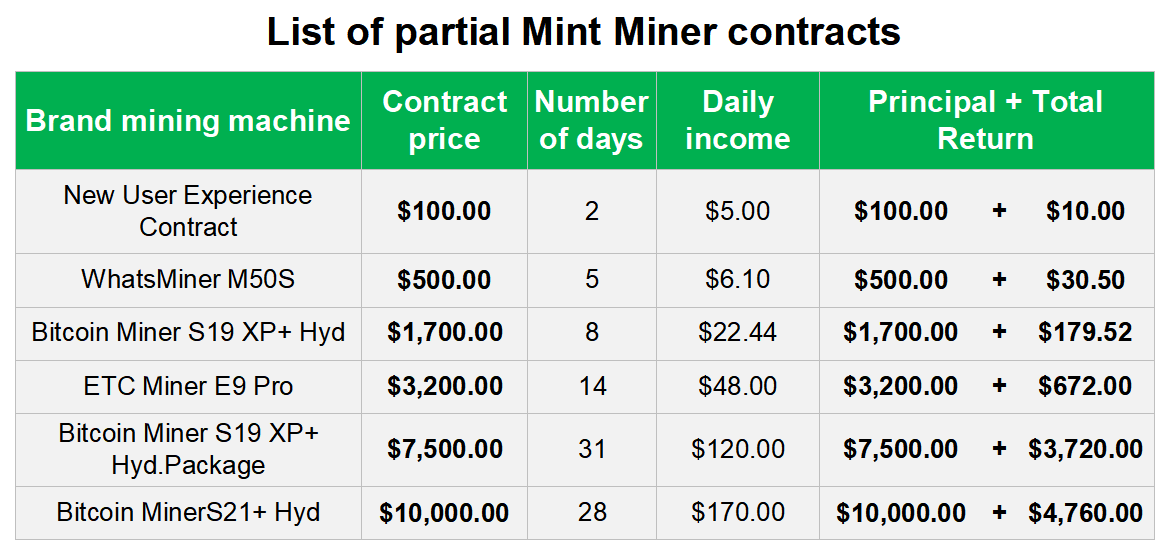
Task: Select the $30.50 return for WhatsMiner M50S
Action: pyautogui.click(x=1085, y=279)
